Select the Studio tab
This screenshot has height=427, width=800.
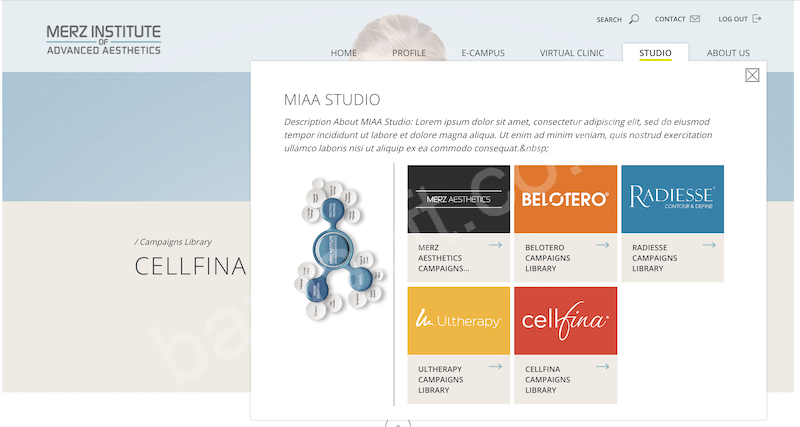coord(655,53)
